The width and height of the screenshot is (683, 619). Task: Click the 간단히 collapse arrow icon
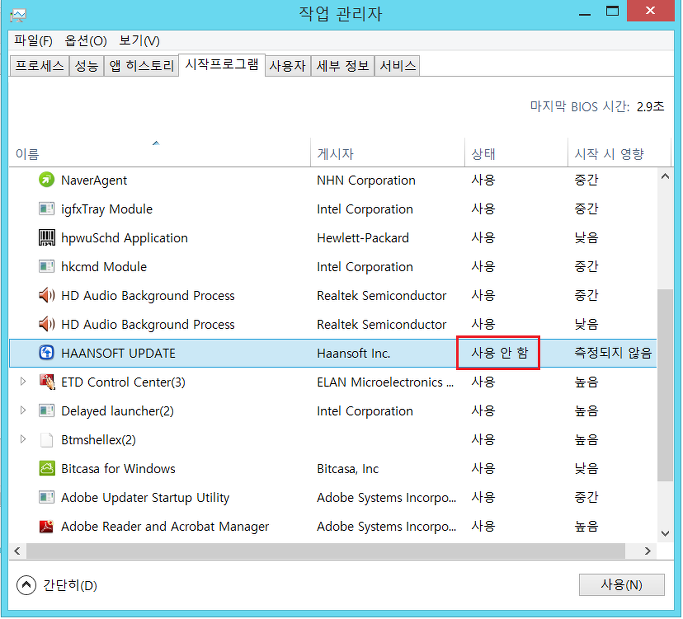[26, 585]
